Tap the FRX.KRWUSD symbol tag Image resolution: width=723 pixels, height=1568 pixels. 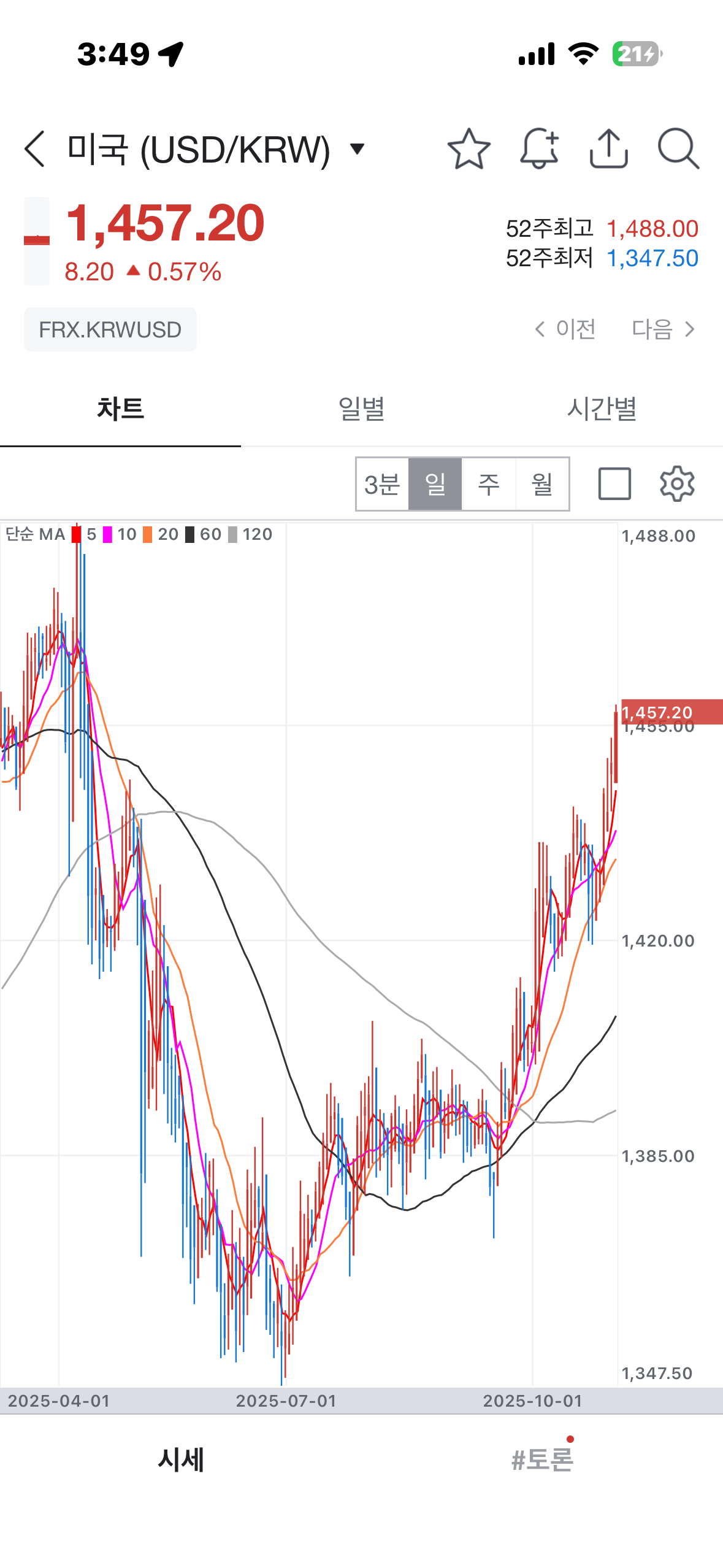coord(110,329)
